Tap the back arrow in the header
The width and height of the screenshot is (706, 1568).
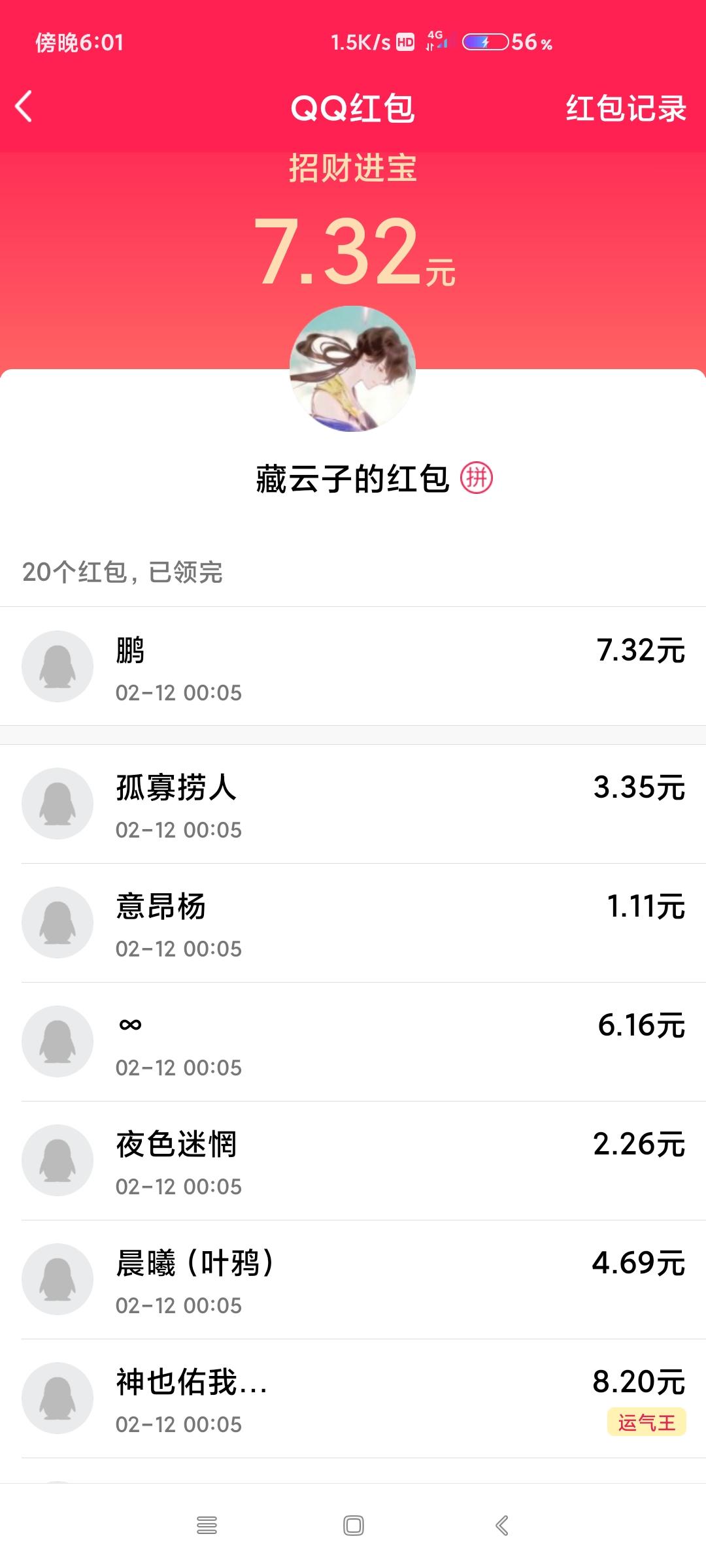click(24, 107)
